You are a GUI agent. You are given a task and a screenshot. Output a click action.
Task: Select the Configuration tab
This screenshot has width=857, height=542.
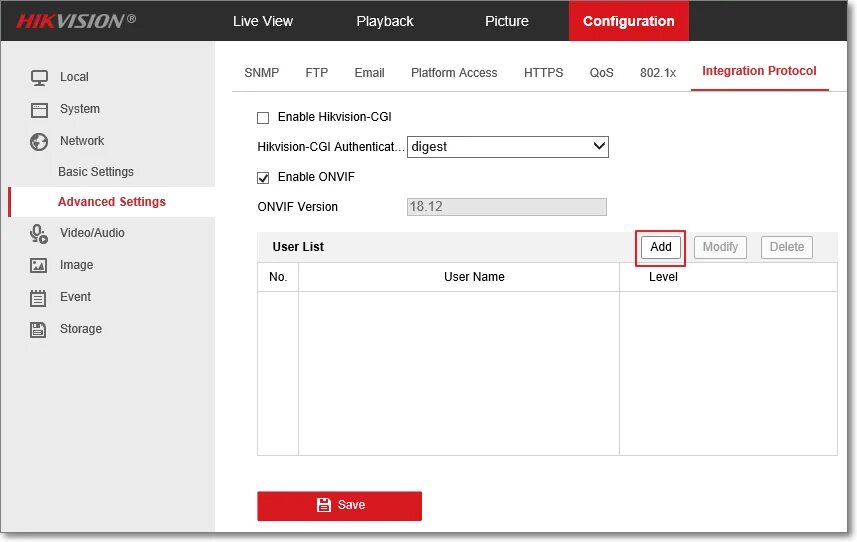pyautogui.click(x=629, y=21)
